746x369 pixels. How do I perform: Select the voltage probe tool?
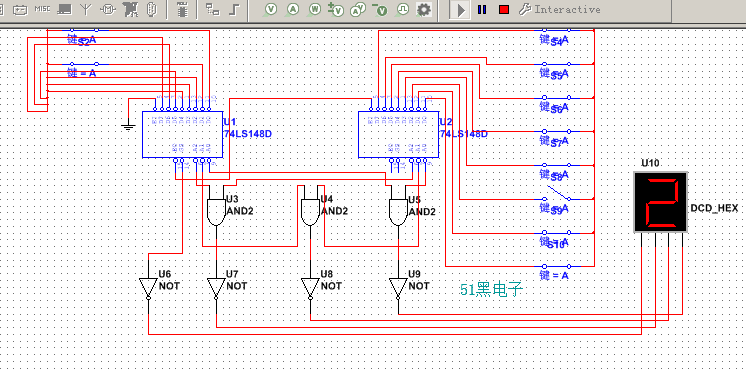271,9
